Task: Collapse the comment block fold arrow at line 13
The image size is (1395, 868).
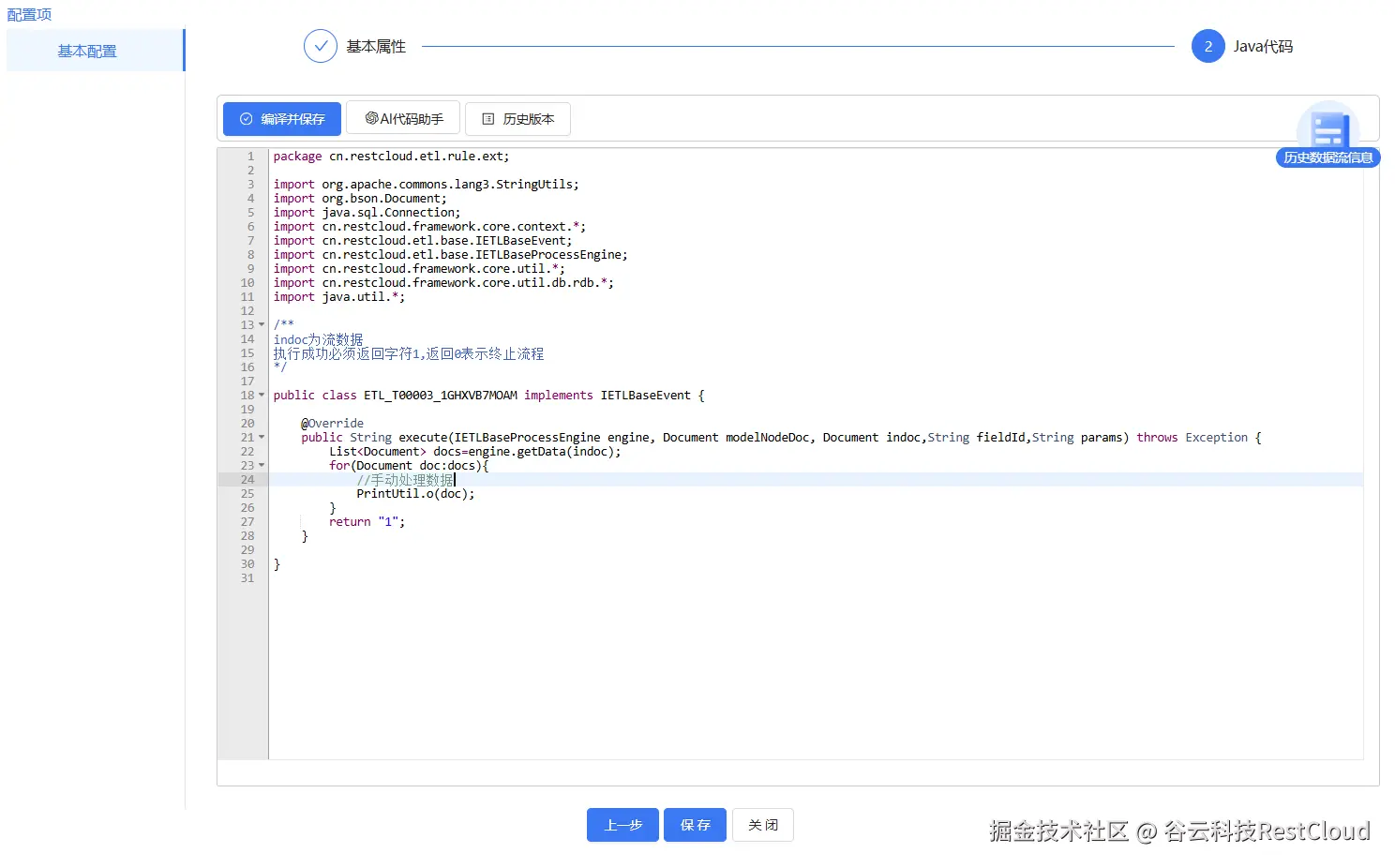Action: pos(262,325)
